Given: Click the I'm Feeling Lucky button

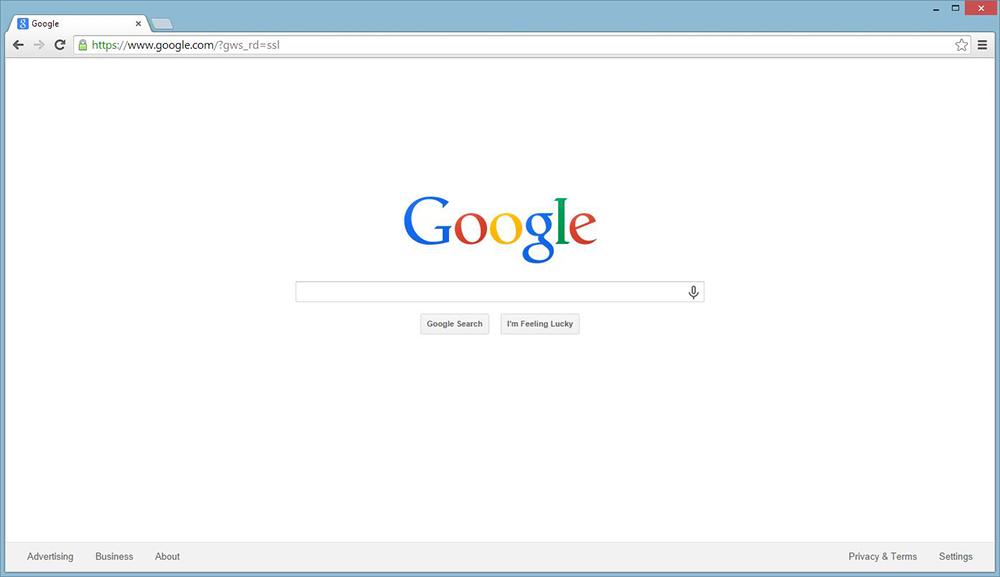Looking at the screenshot, I should tap(539, 323).
